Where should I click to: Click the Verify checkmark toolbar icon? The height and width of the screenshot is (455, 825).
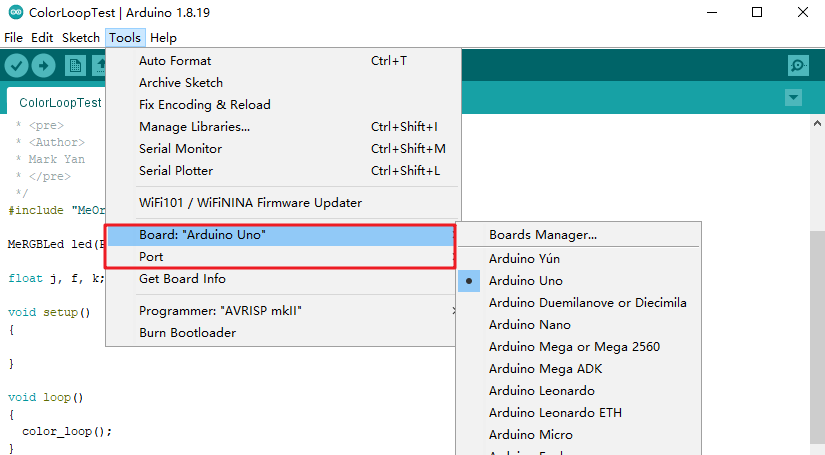16,66
